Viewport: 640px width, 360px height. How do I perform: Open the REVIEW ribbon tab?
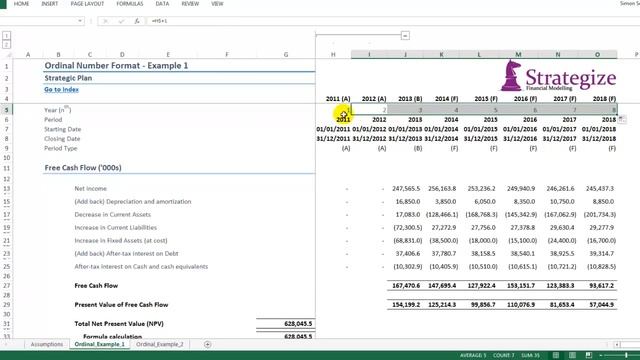click(190, 4)
